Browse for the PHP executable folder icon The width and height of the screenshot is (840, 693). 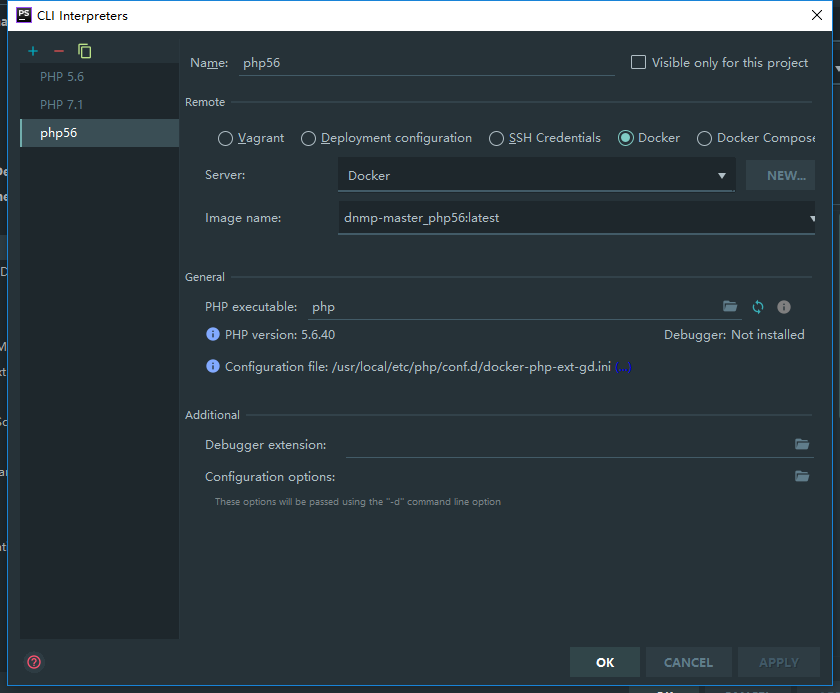pyautogui.click(x=730, y=306)
